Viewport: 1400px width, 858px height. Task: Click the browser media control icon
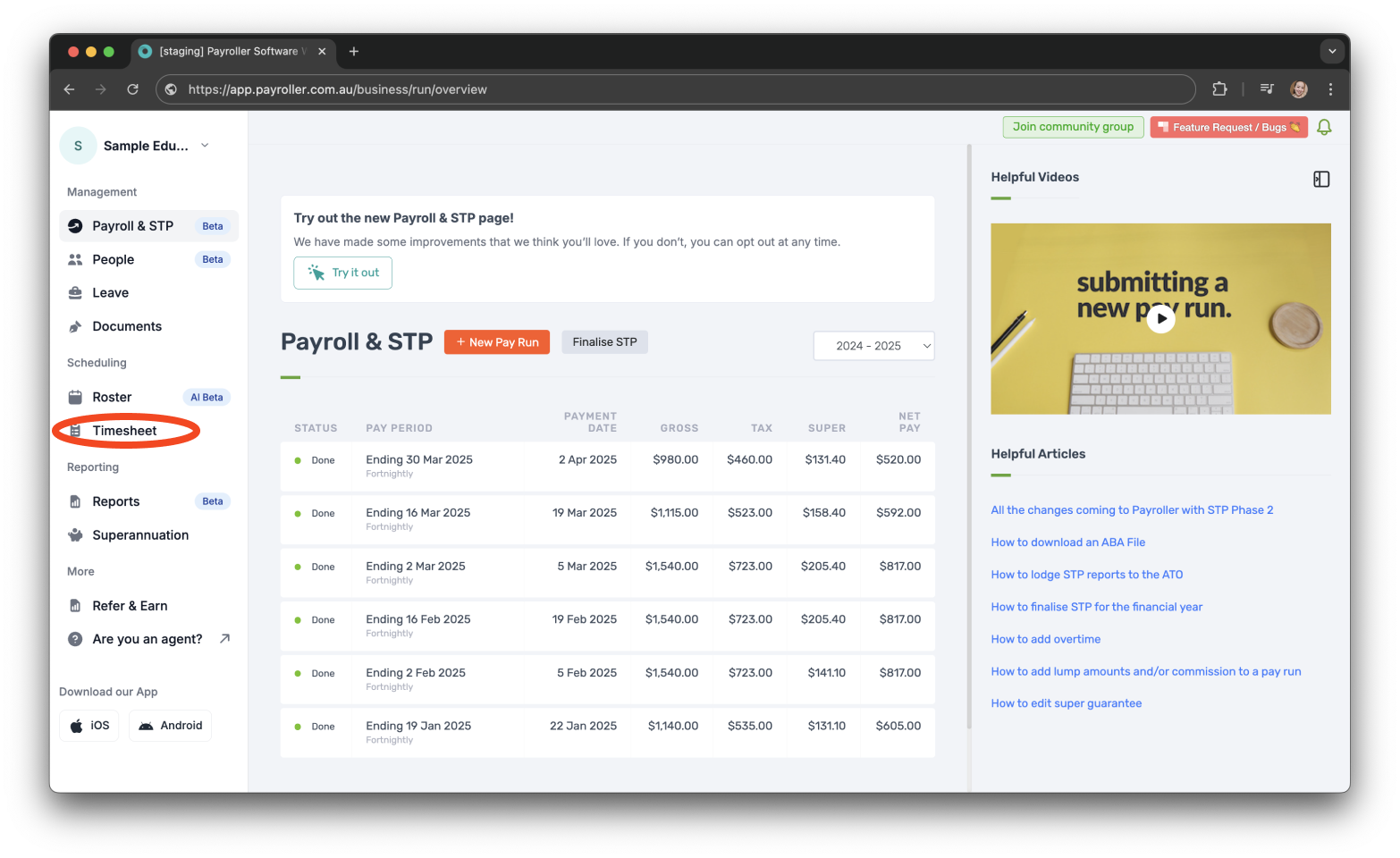point(1267,88)
